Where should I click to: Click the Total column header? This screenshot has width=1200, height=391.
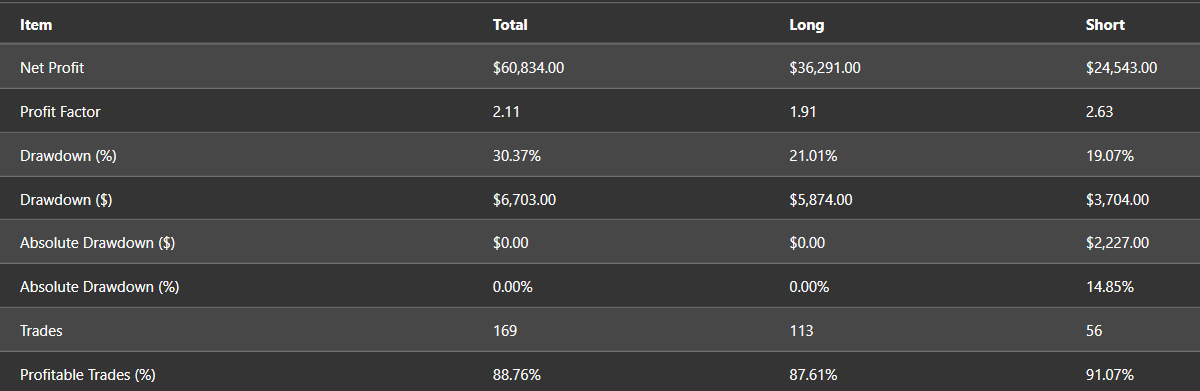pyautogui.click(x=510, y=24)
